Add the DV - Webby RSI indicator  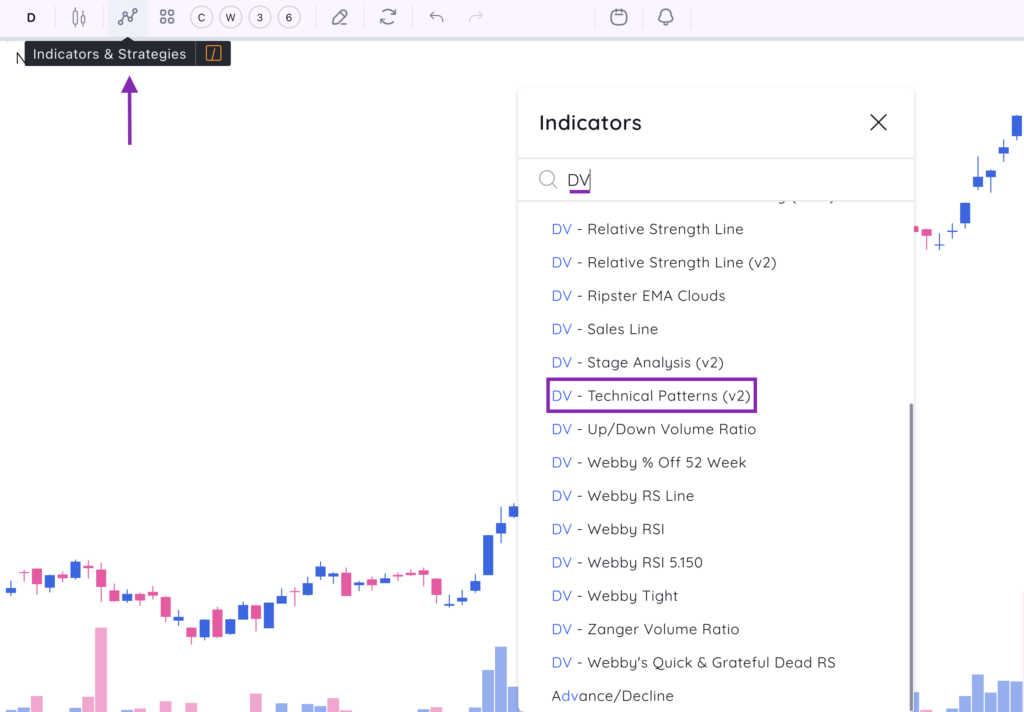pyautogui.click(x=608, y=529)
